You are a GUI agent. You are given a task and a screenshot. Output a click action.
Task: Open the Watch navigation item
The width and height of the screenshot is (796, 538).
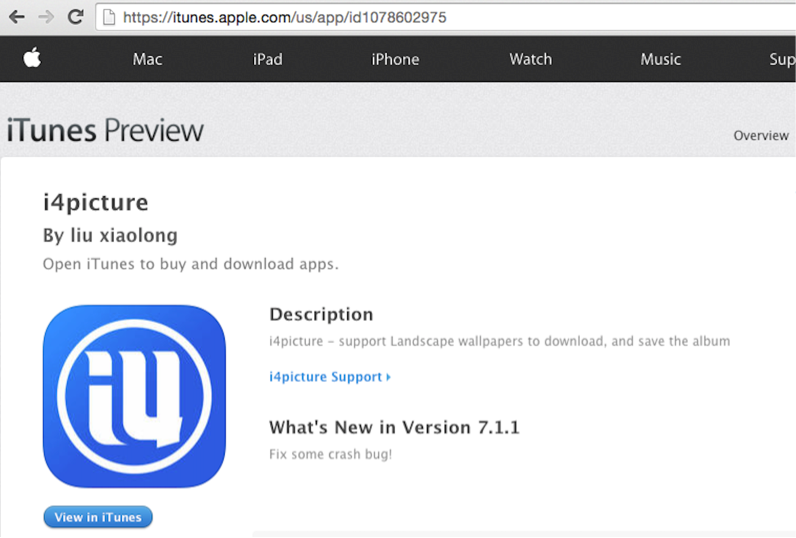(530, 59)
